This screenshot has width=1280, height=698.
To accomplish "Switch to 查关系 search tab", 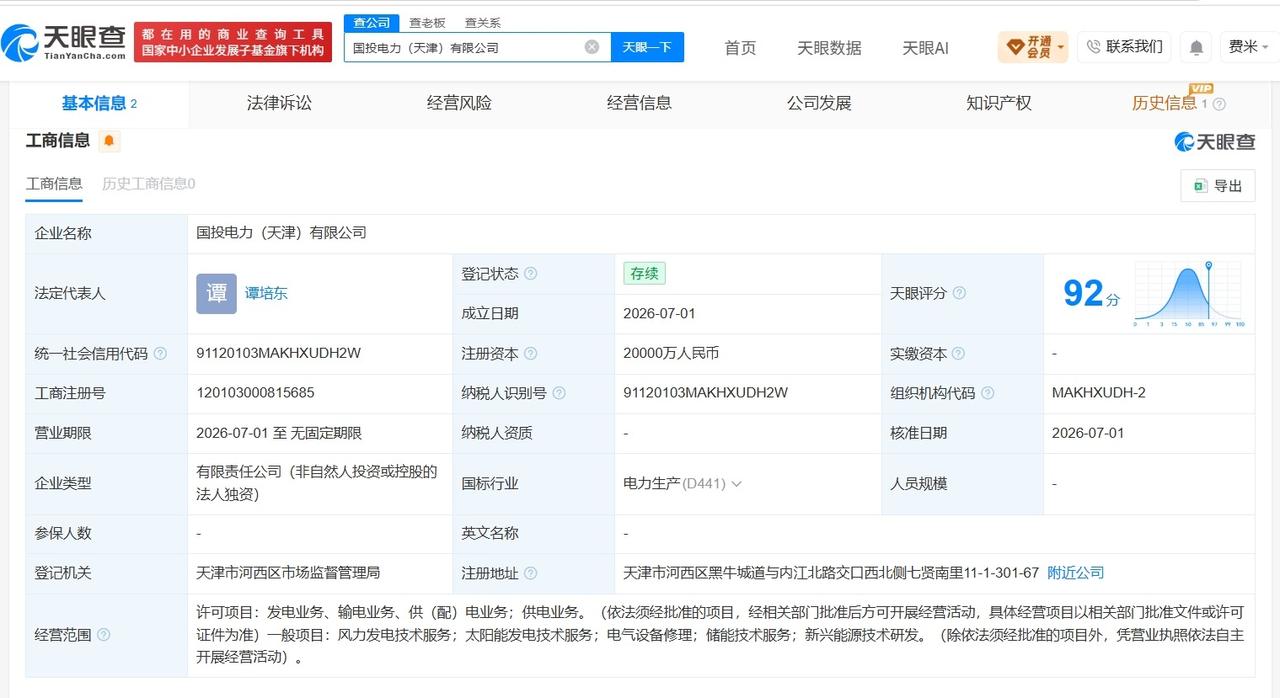I will point(483,22).
